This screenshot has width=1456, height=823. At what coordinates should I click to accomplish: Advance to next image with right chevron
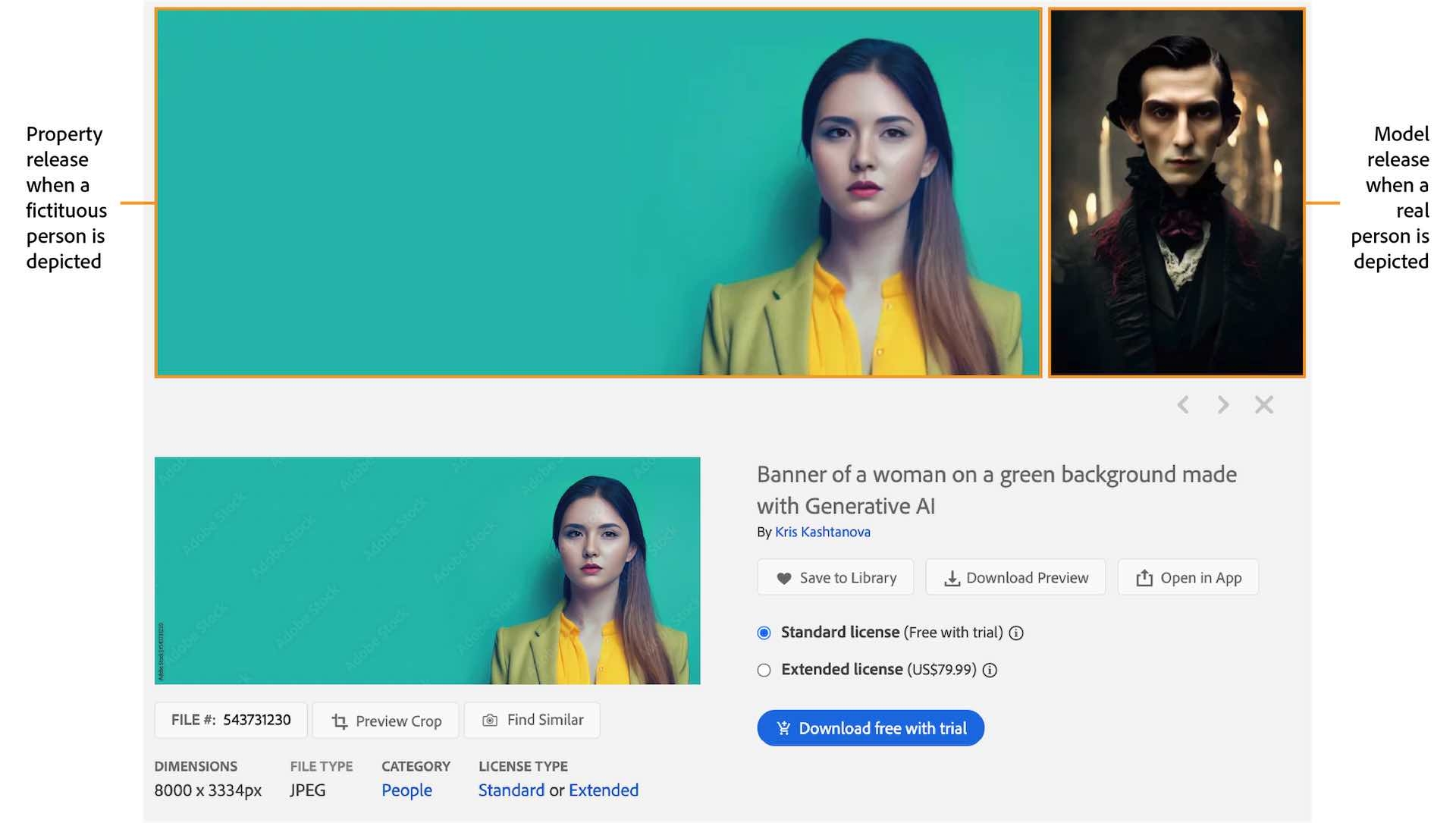pyautogui.click(x=1222, y=404)
